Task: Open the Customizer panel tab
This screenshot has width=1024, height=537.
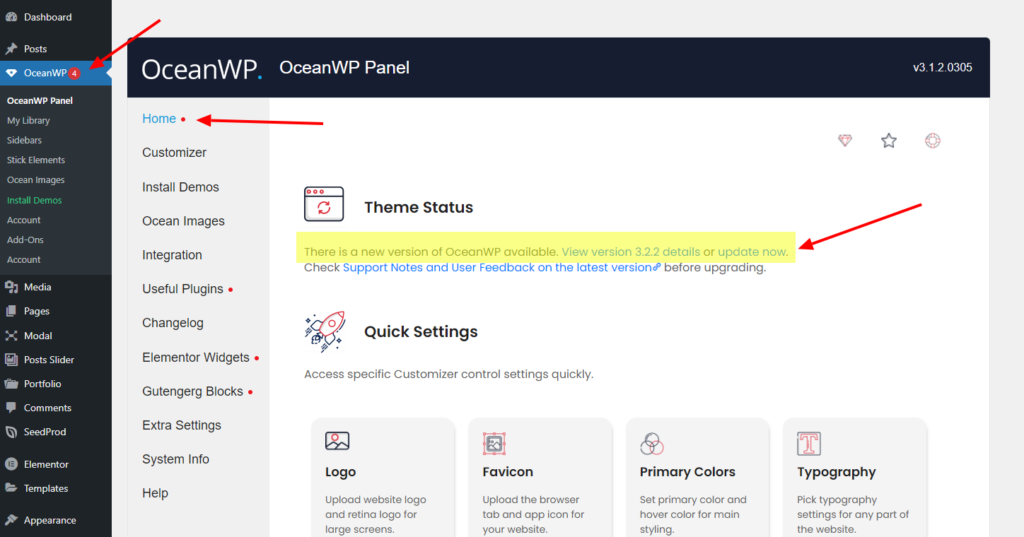Action: pos(174,152)
